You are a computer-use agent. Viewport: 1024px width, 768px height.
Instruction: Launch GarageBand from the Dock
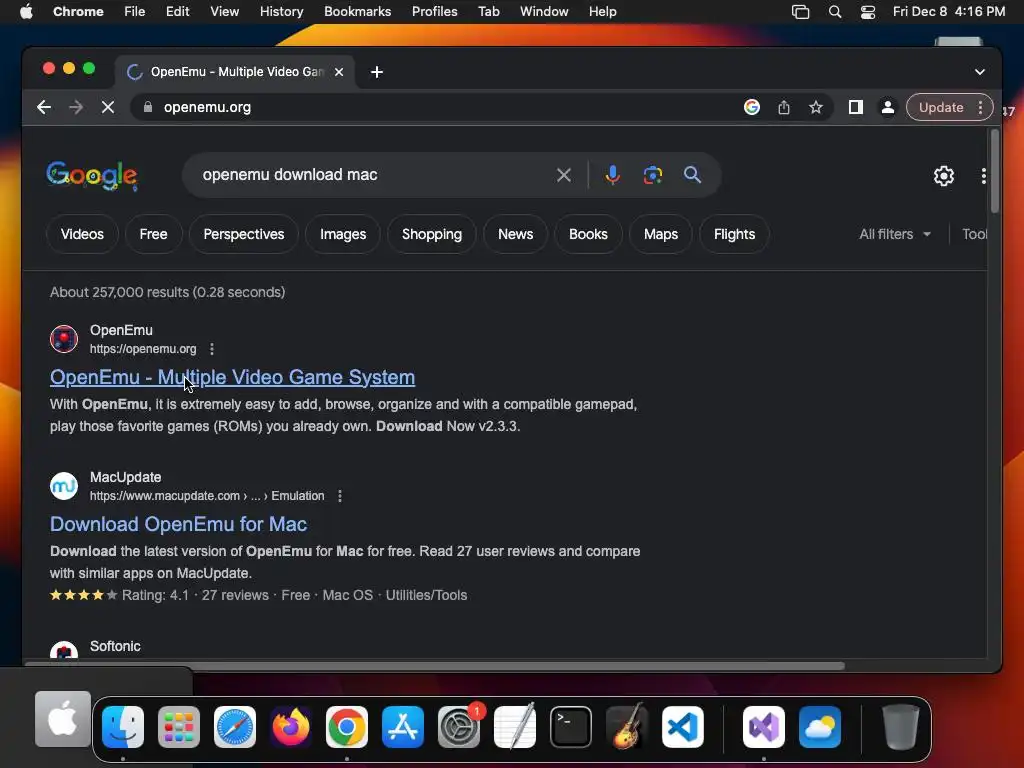(x=627, y=726)
